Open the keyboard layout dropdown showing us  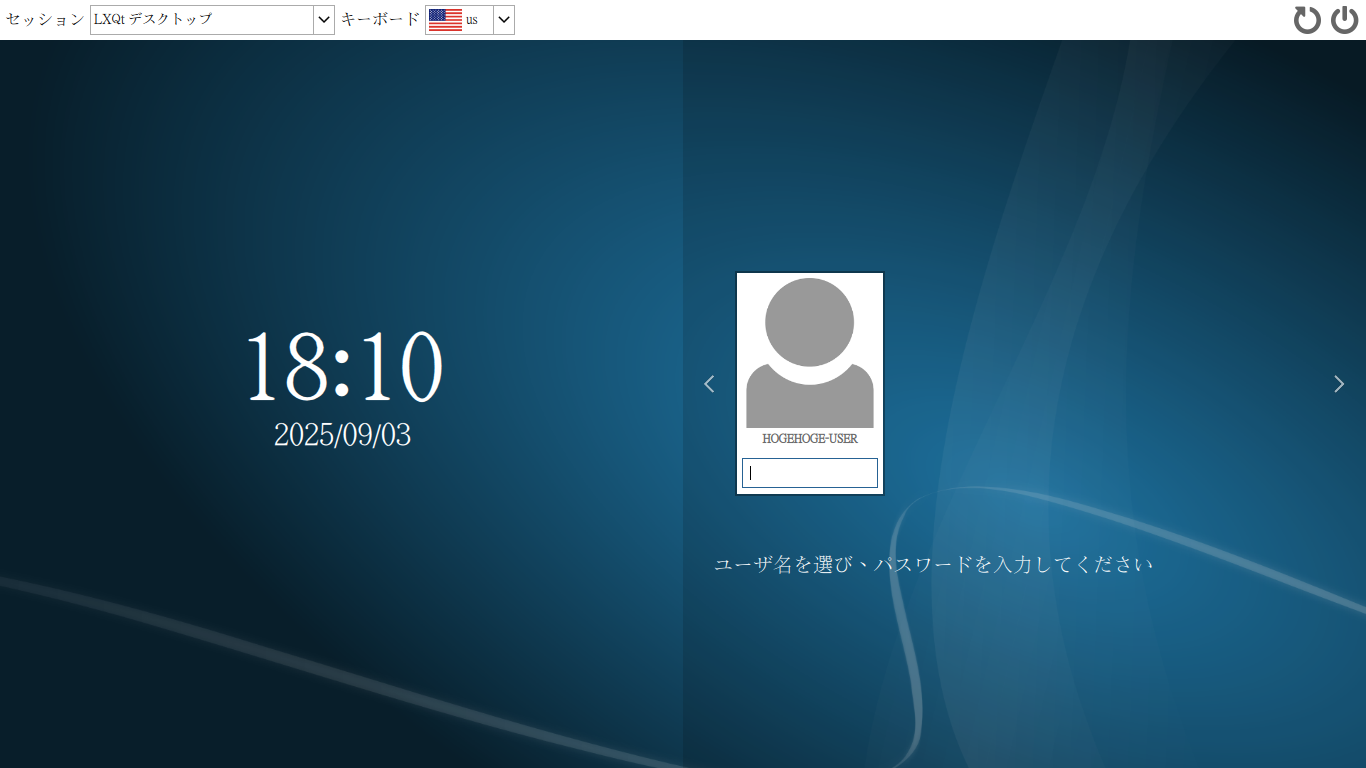(x=470, y=20)
